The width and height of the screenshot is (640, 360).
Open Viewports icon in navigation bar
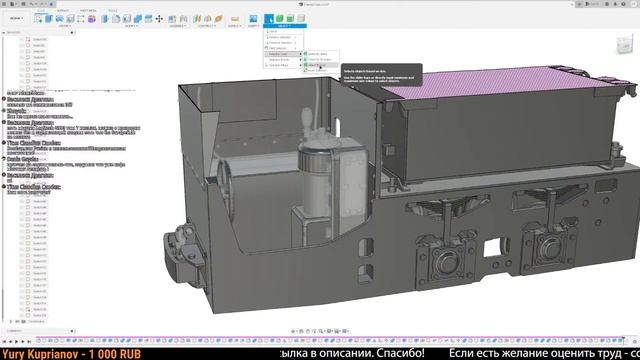pos(345,331)
